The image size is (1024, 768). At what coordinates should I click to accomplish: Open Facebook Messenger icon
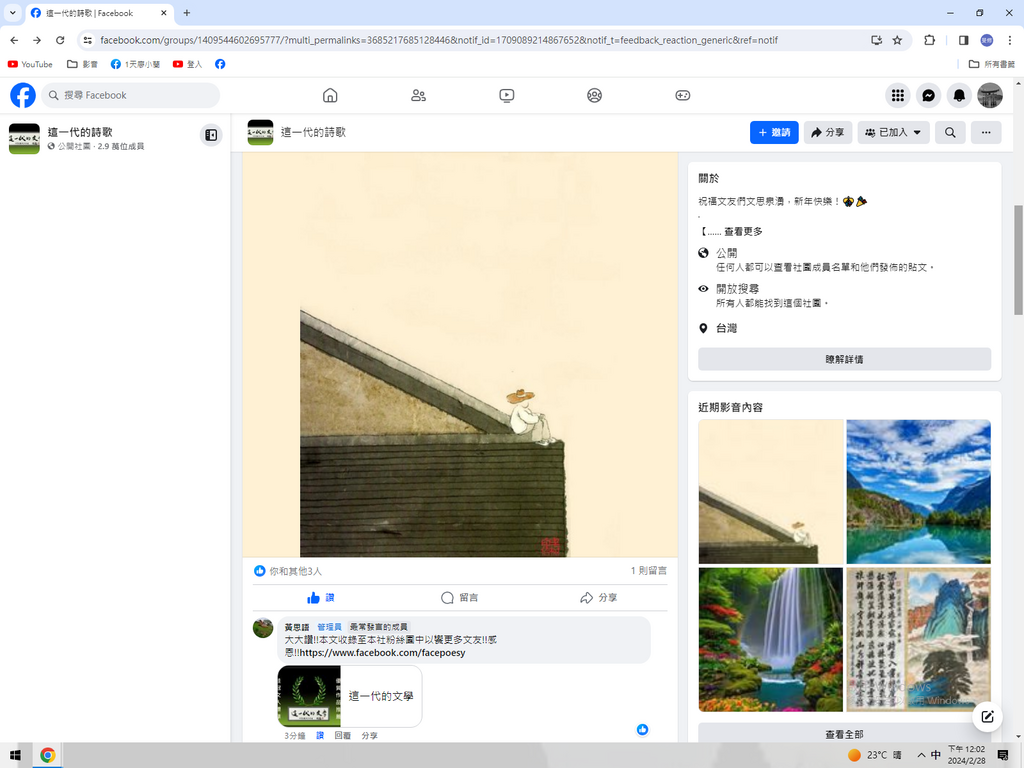click(928, 95)
